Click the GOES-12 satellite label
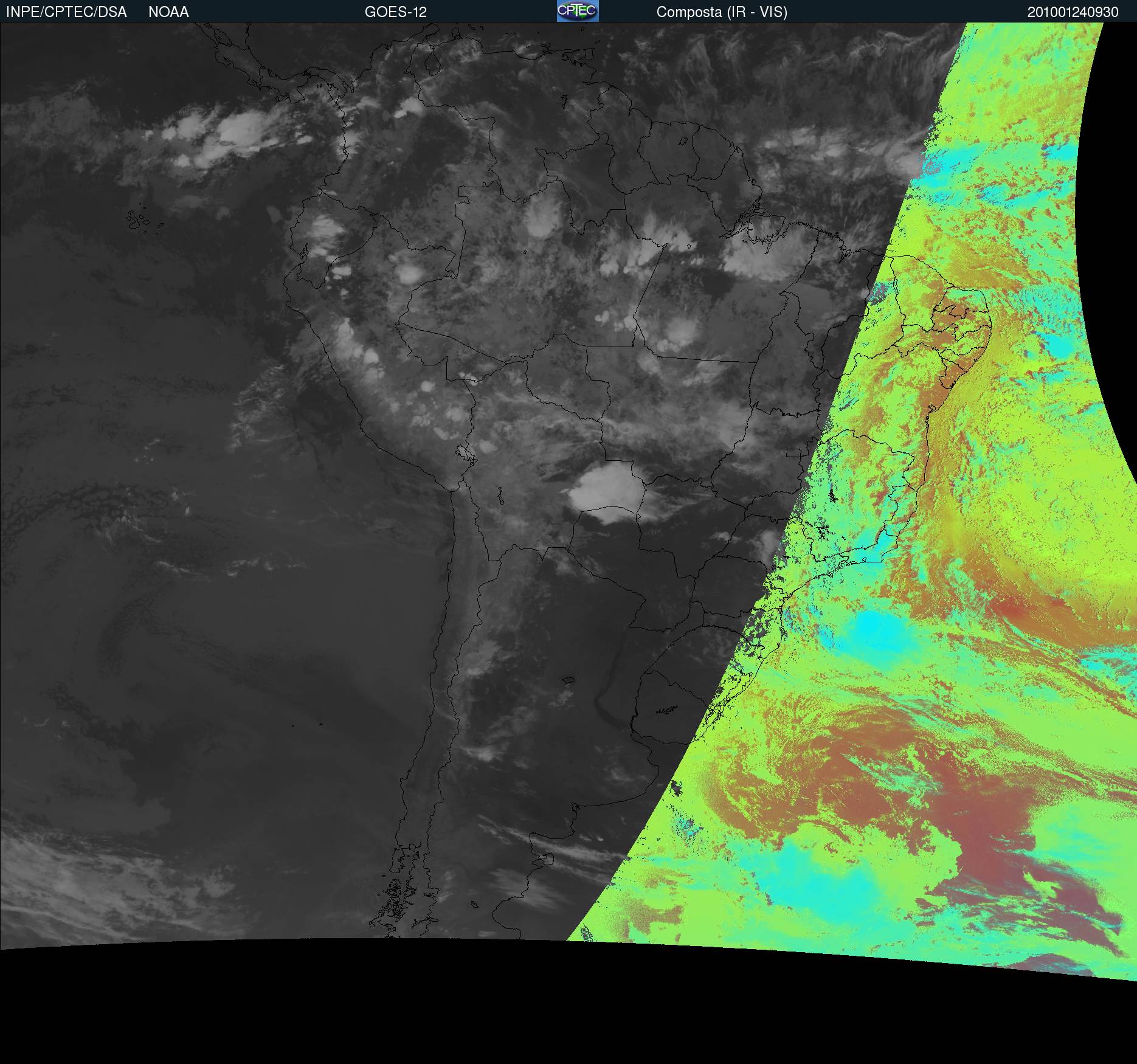Viewport: 1137px width, 1064px height. pyautogui.click(x=395, y=12)
